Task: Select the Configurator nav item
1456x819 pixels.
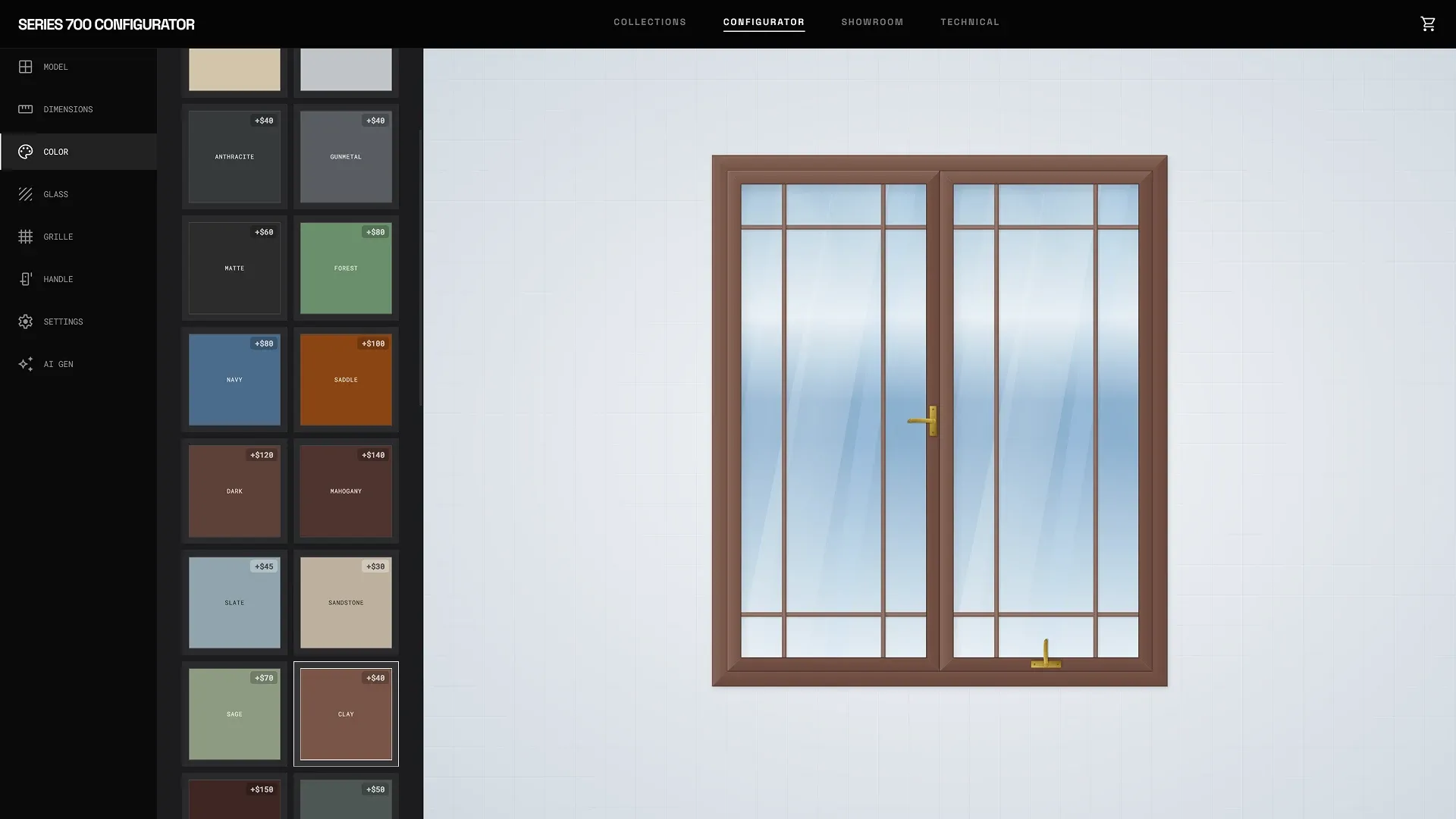Action: 764,22
